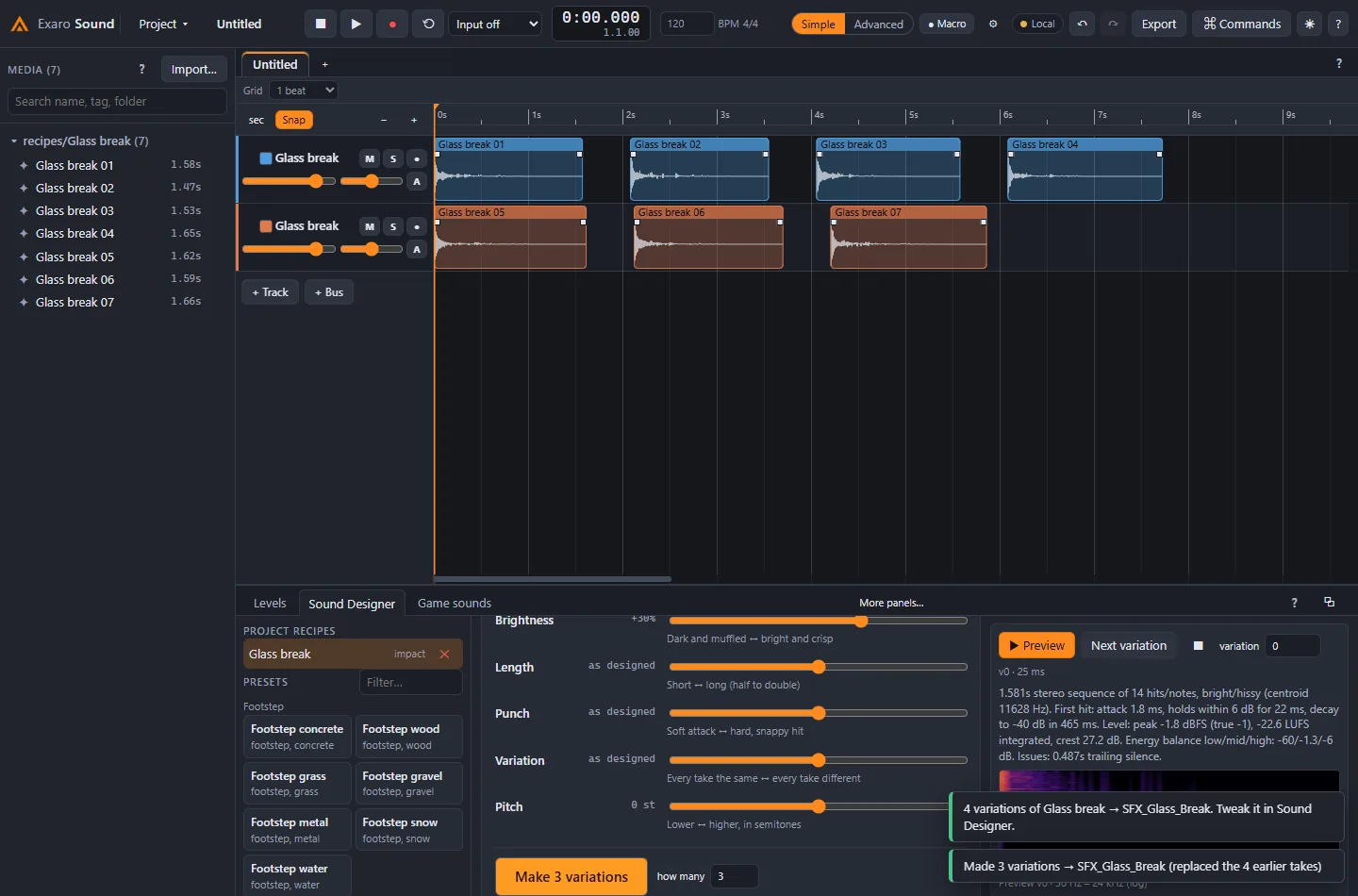
Task: Open the More panels... selector
Action: [891, 603]
